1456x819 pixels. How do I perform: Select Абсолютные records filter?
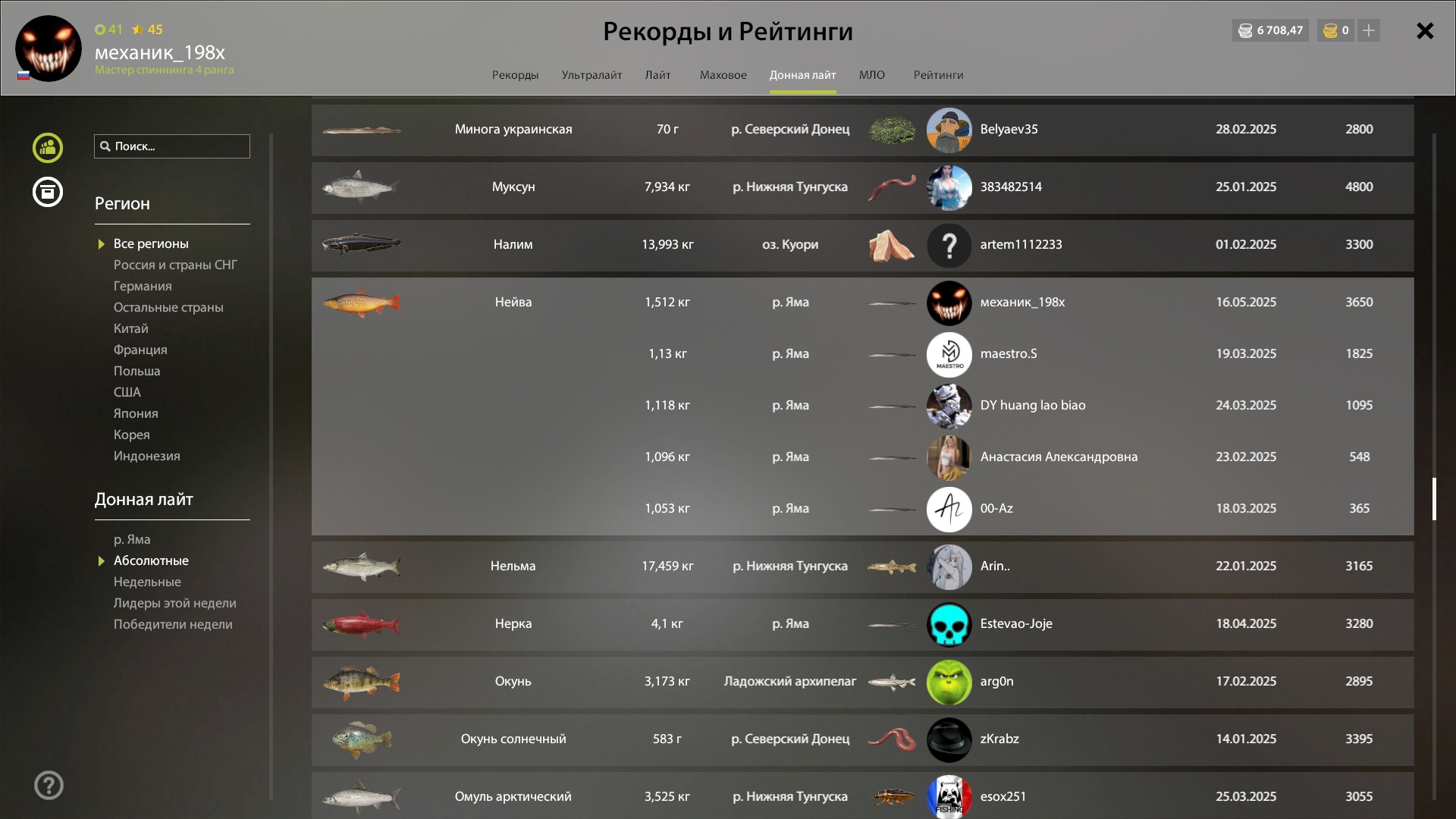tap(151, 560)
